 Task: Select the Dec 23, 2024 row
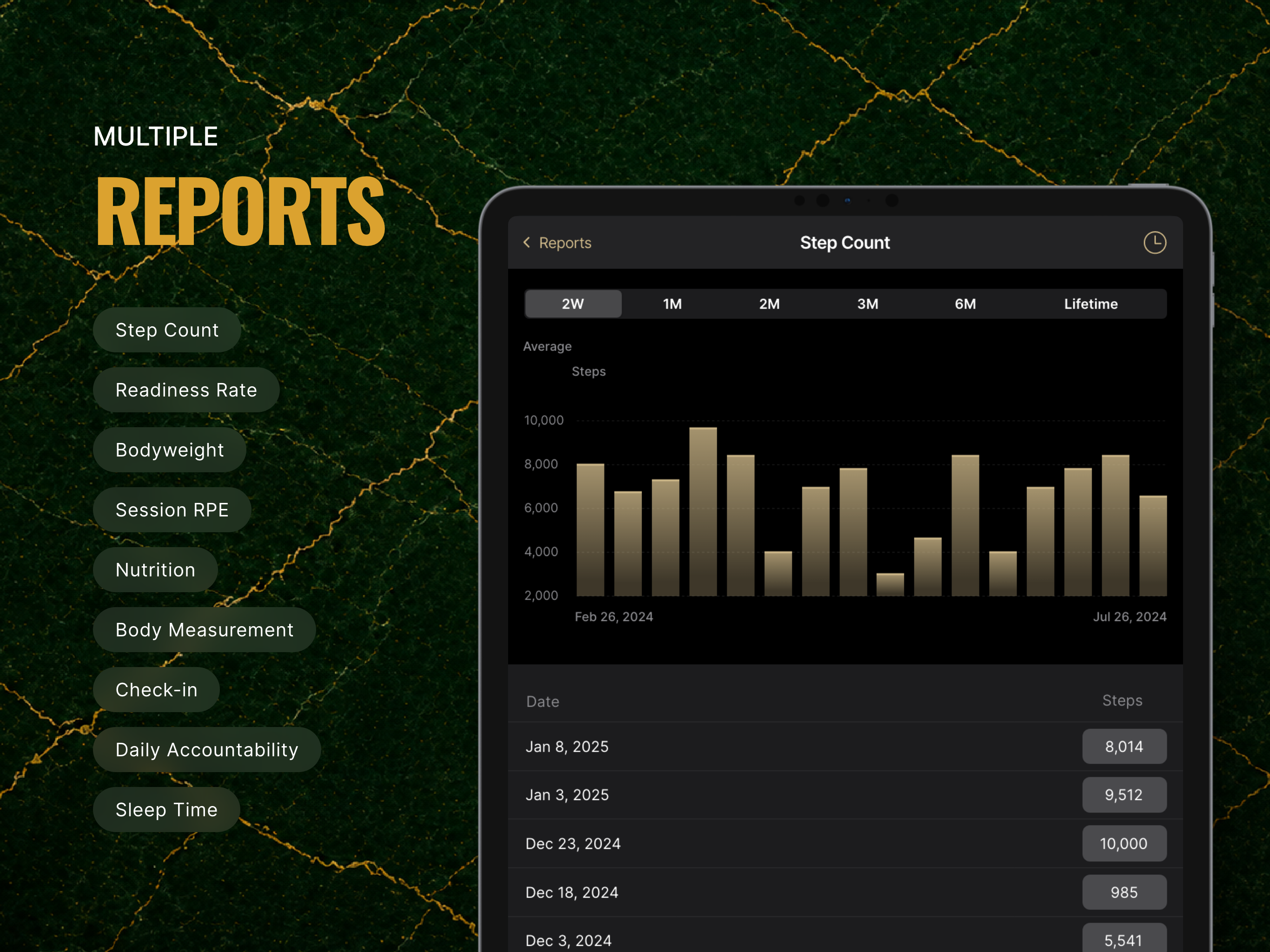pyautogui.click(x=845, y=844)
